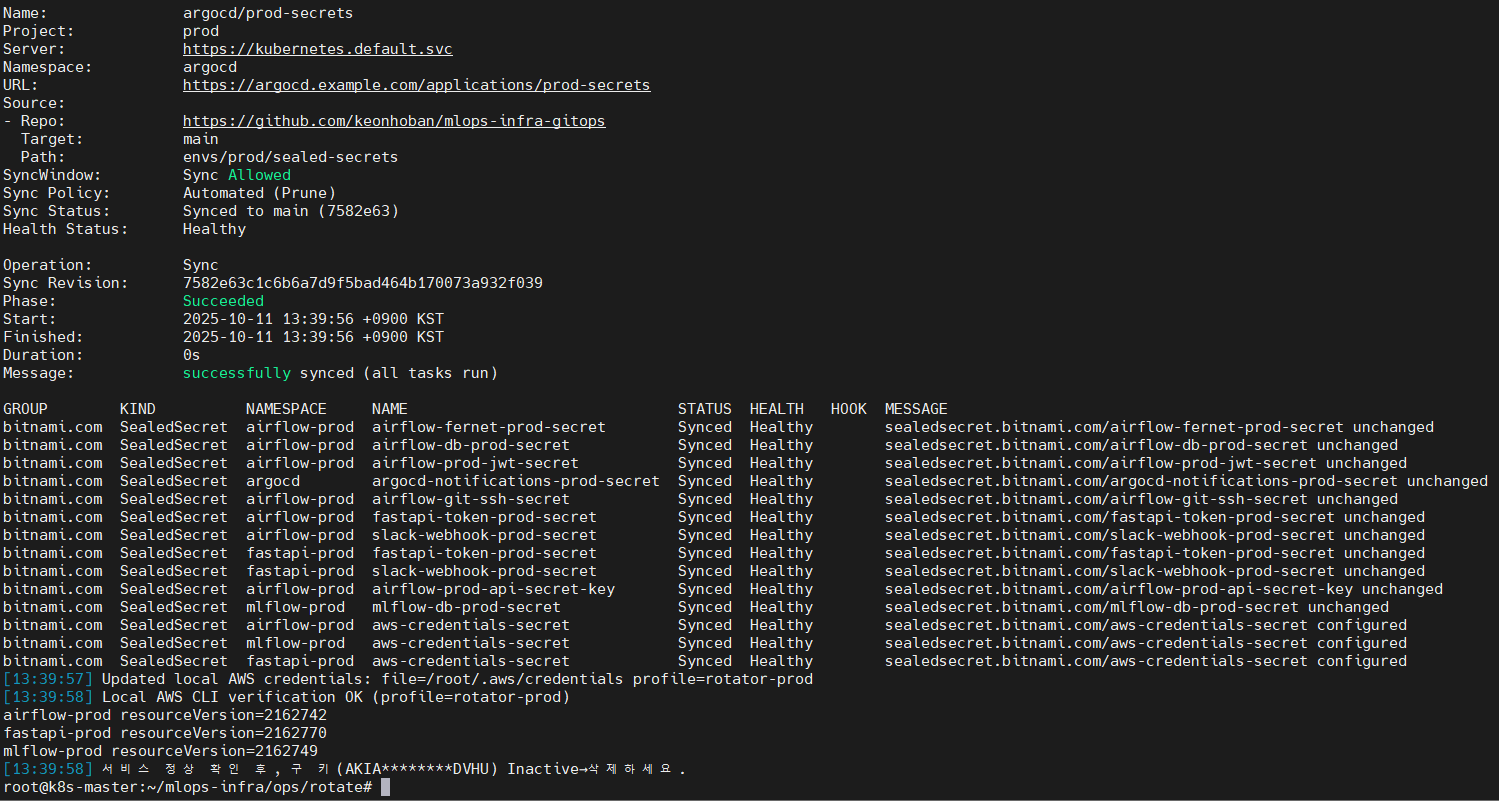The image size is (1499, 801).
Task: Select the sync revision hash 7582e63c
Action: [363, 282]
